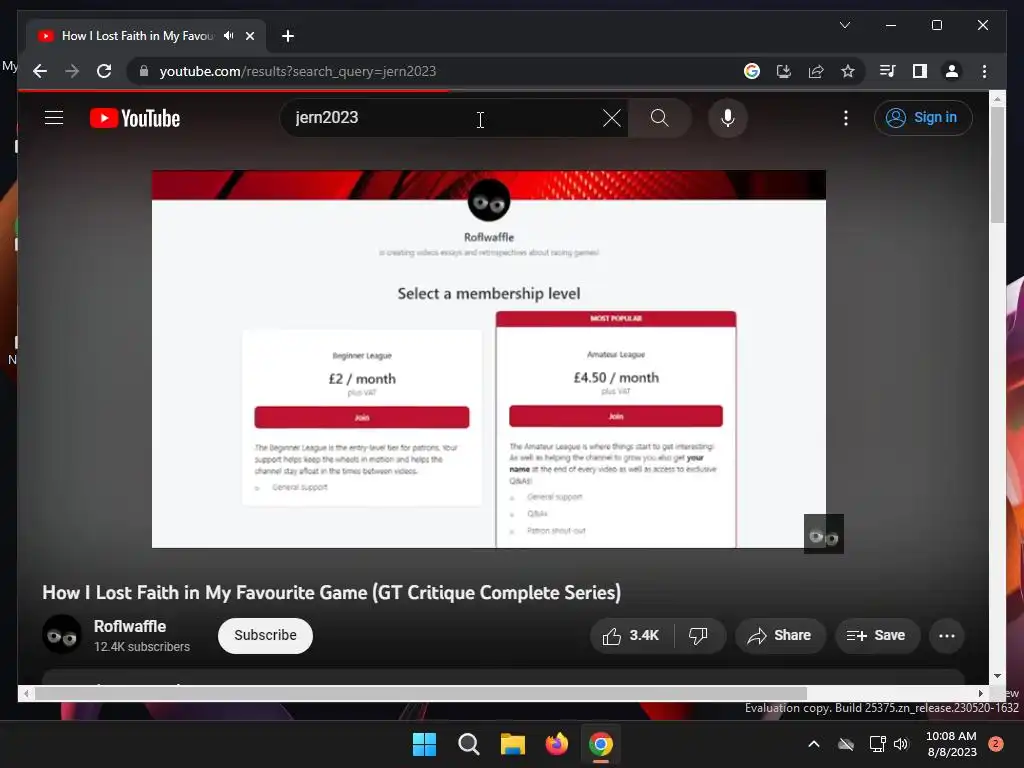Sign in to YouTube

(x=923, y=118)
